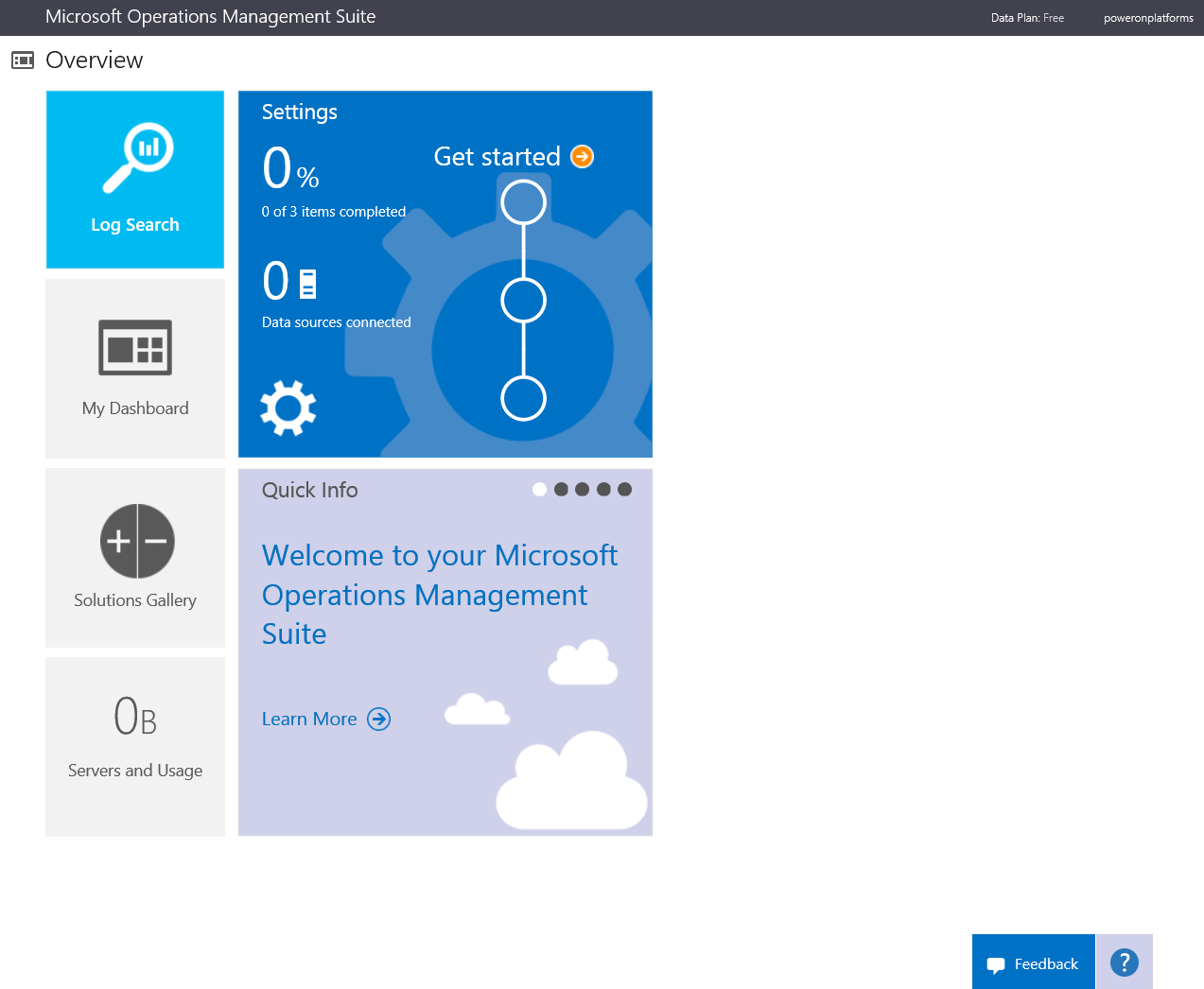Click the top Get started step circle
This screenshot has height=989, width=1204.
(524, 202)
